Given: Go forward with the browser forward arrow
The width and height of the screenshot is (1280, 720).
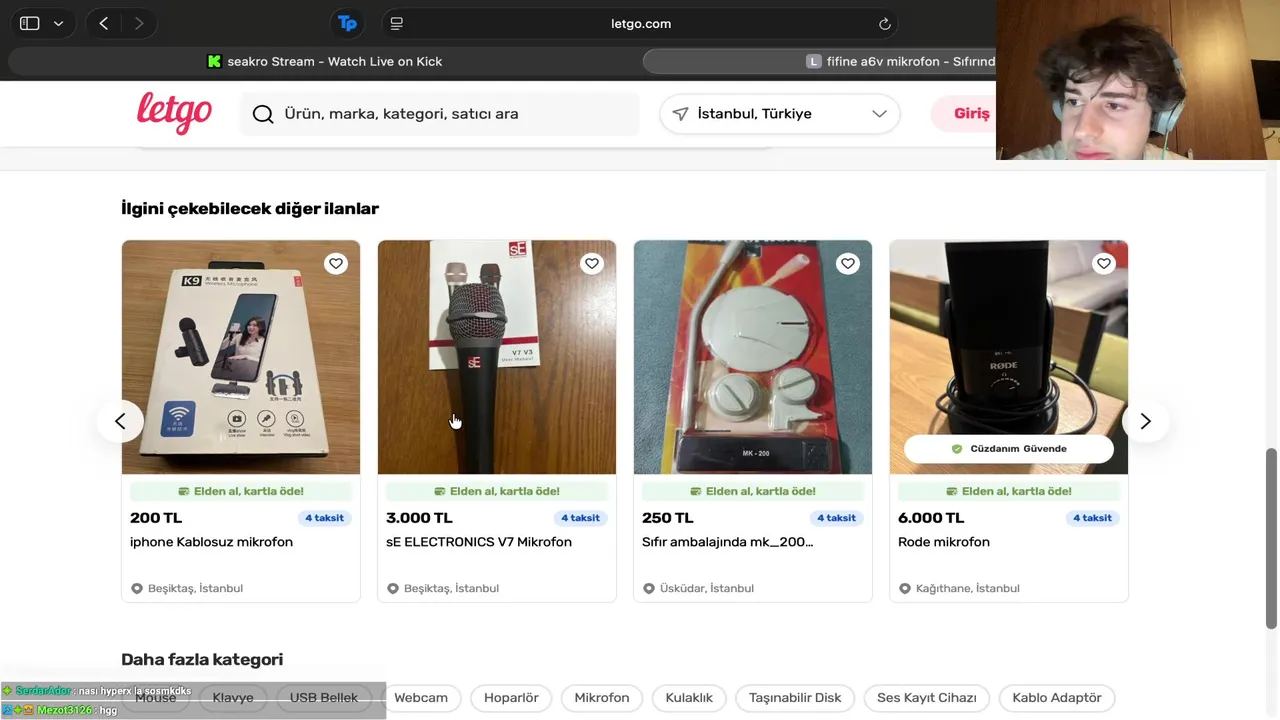Looking at the screenshot, I should pyautogui.click(x=138, y=23).
